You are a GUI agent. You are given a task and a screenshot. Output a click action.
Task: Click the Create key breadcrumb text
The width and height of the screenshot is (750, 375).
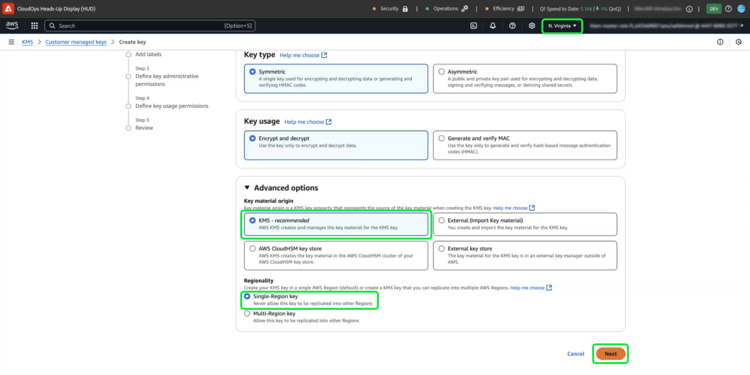pos(132,42)
